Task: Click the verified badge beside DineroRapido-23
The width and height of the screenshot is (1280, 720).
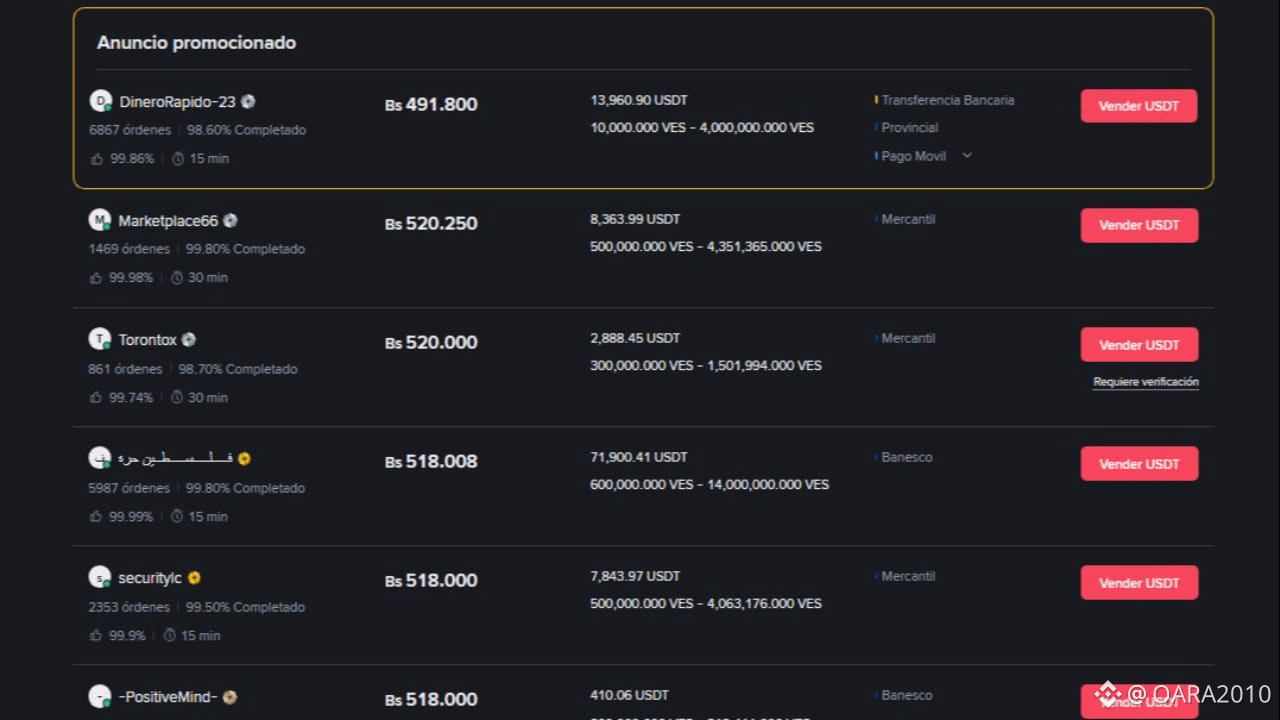Action: coord(248,102)
